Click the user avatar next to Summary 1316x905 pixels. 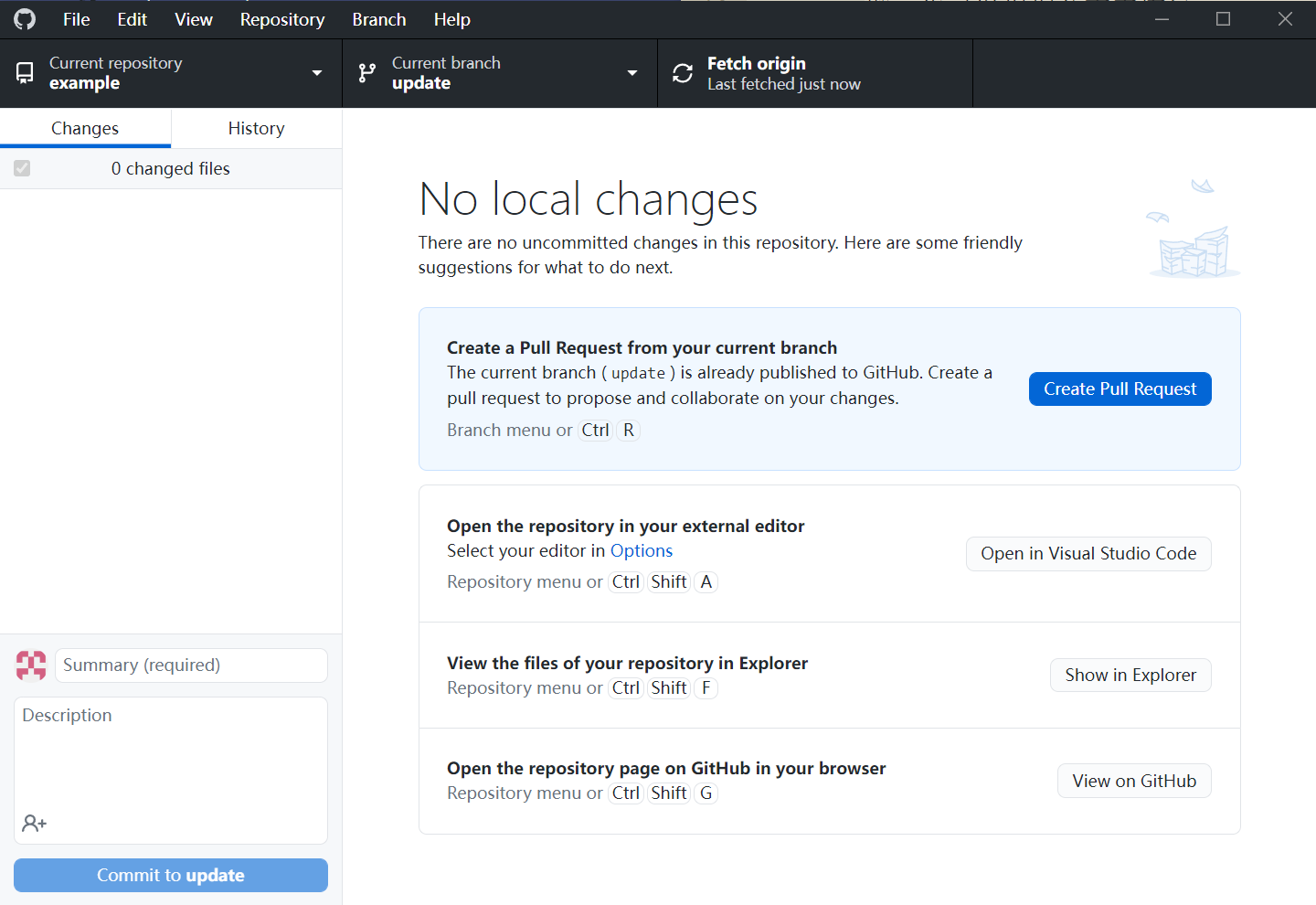coord(31,665)
